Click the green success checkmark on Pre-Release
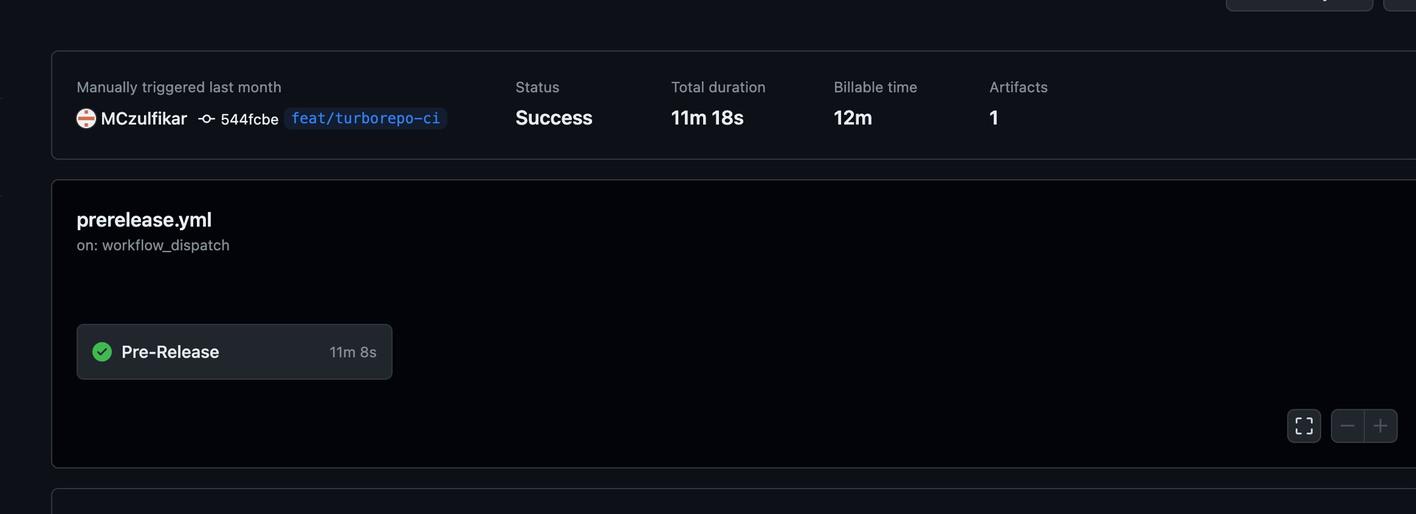The height and width of the screenshot is (514, 1416). (x=102, y=352)
